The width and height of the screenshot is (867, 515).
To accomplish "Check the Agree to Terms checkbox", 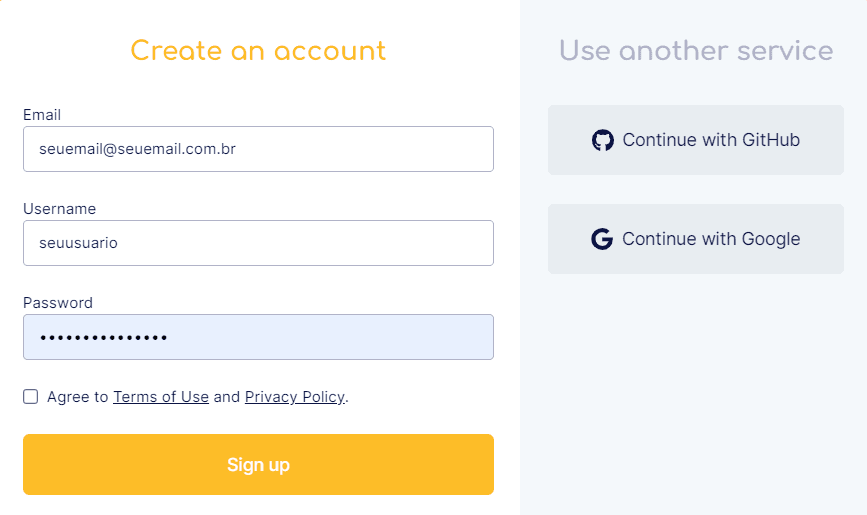I will (31, 397).
